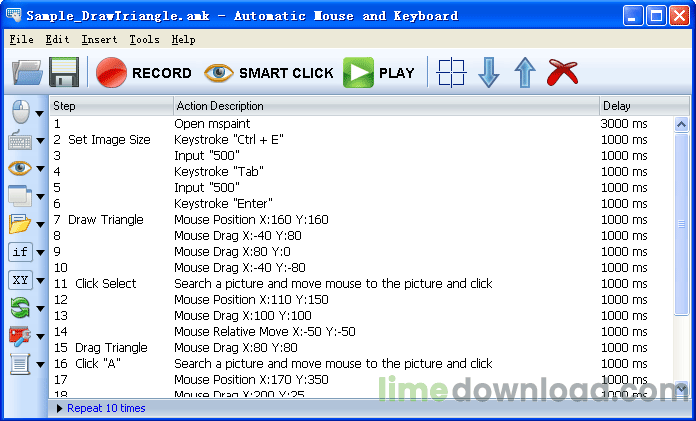Select step 2 Keystroke "Ctrl + E"
Screen dimensions: 696x421
(x=361, y=139)
